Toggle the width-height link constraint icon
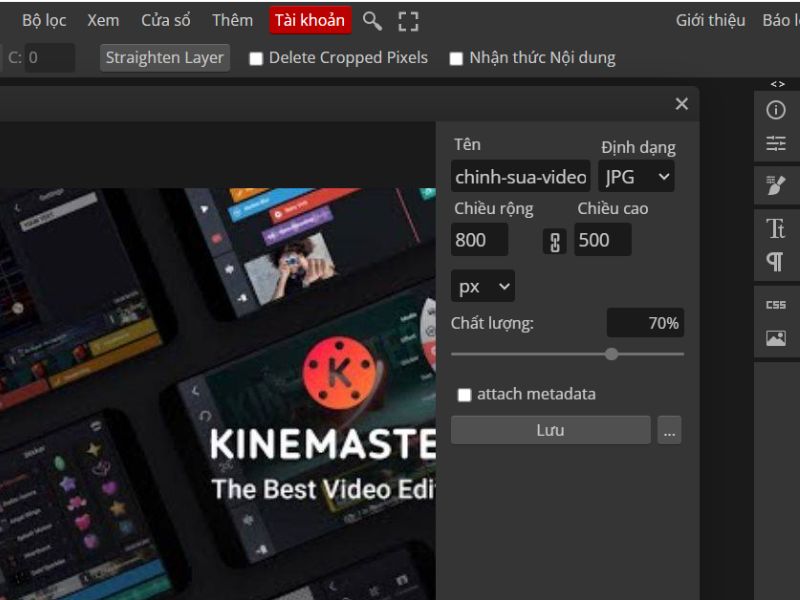Image resolution: width=800 pixels, height=600 pixels. 555,241
